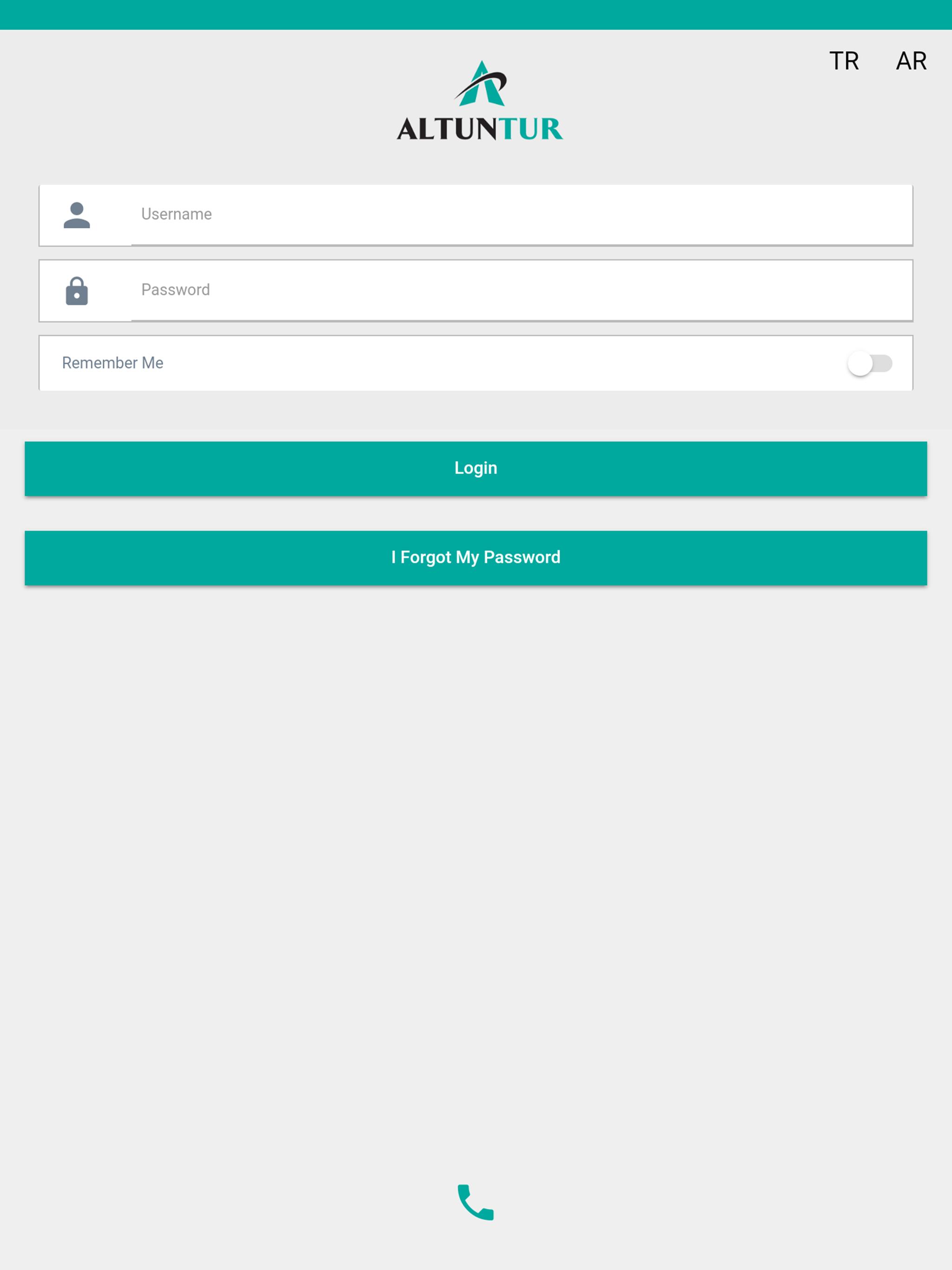Switch language to AR
Screen dimensions: 952x1270
click(911, 61)
